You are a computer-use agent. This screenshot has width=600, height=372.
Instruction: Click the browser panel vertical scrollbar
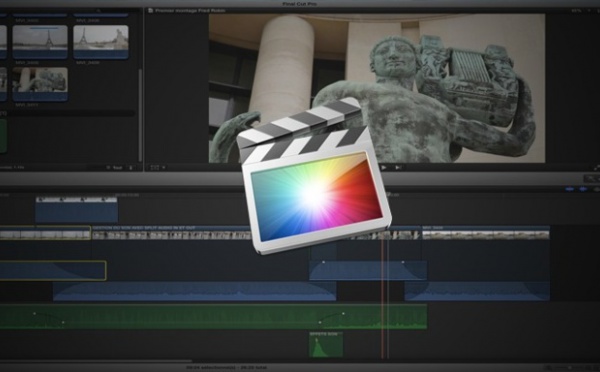click(140, 115)
